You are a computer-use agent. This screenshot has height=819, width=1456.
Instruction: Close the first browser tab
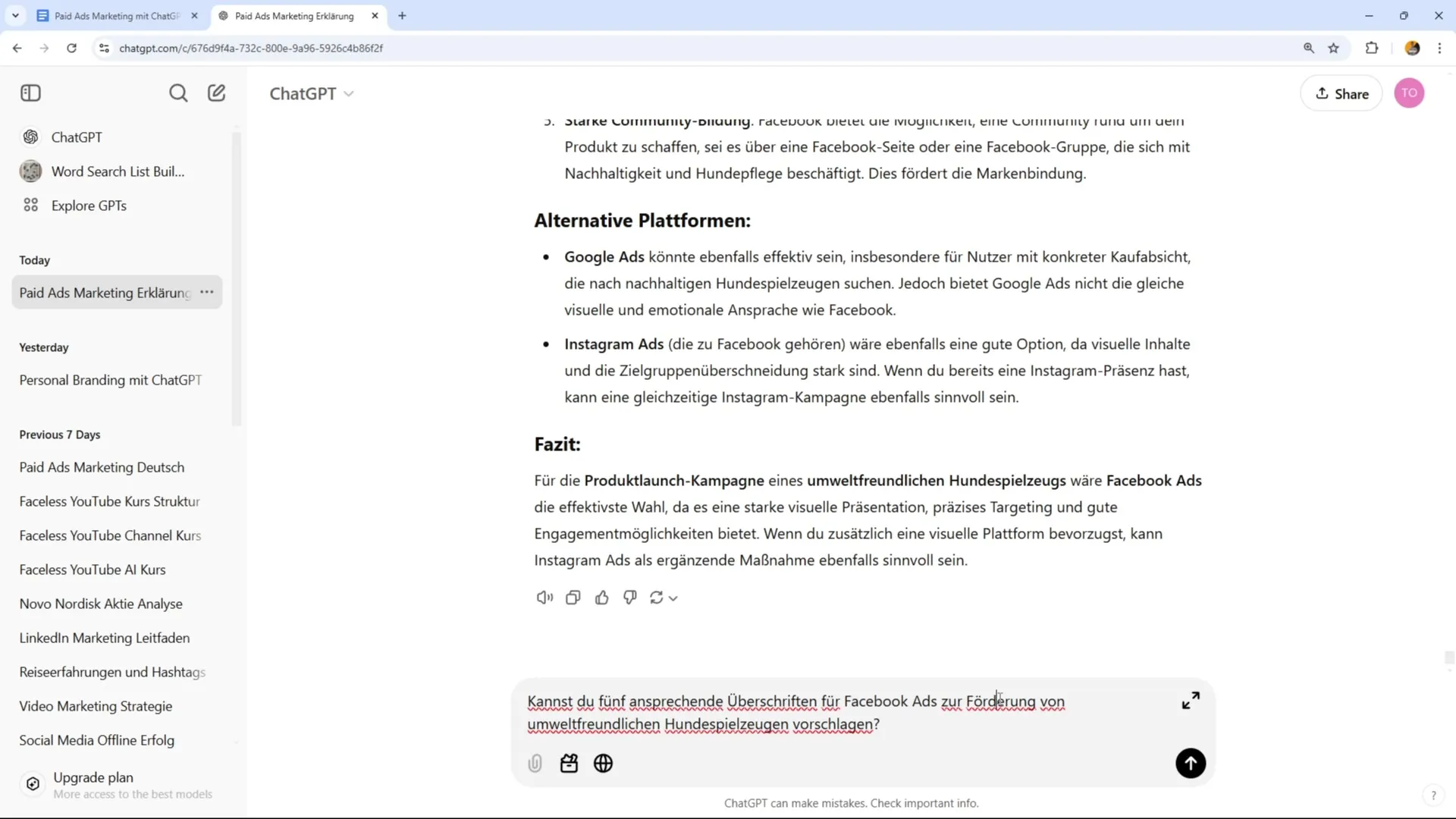pos(194,15)
